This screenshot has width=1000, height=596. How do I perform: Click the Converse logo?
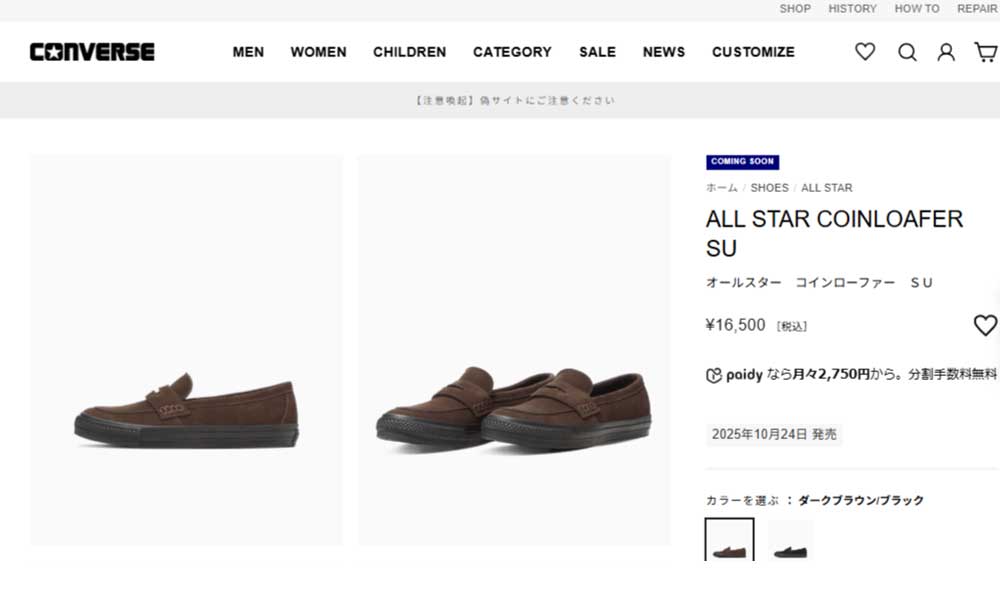(x=92, y=52)
